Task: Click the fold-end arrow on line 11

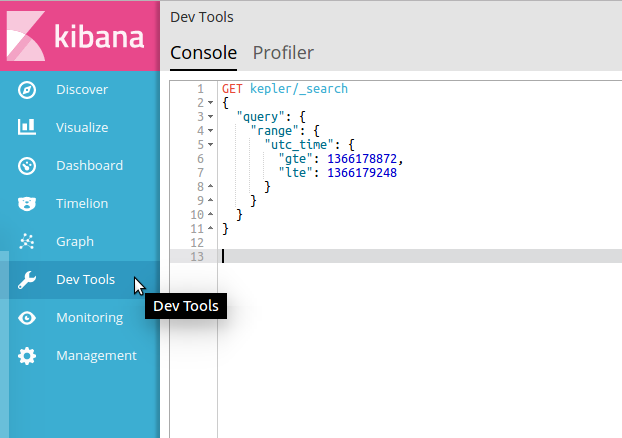Action: tap(210, 229)
